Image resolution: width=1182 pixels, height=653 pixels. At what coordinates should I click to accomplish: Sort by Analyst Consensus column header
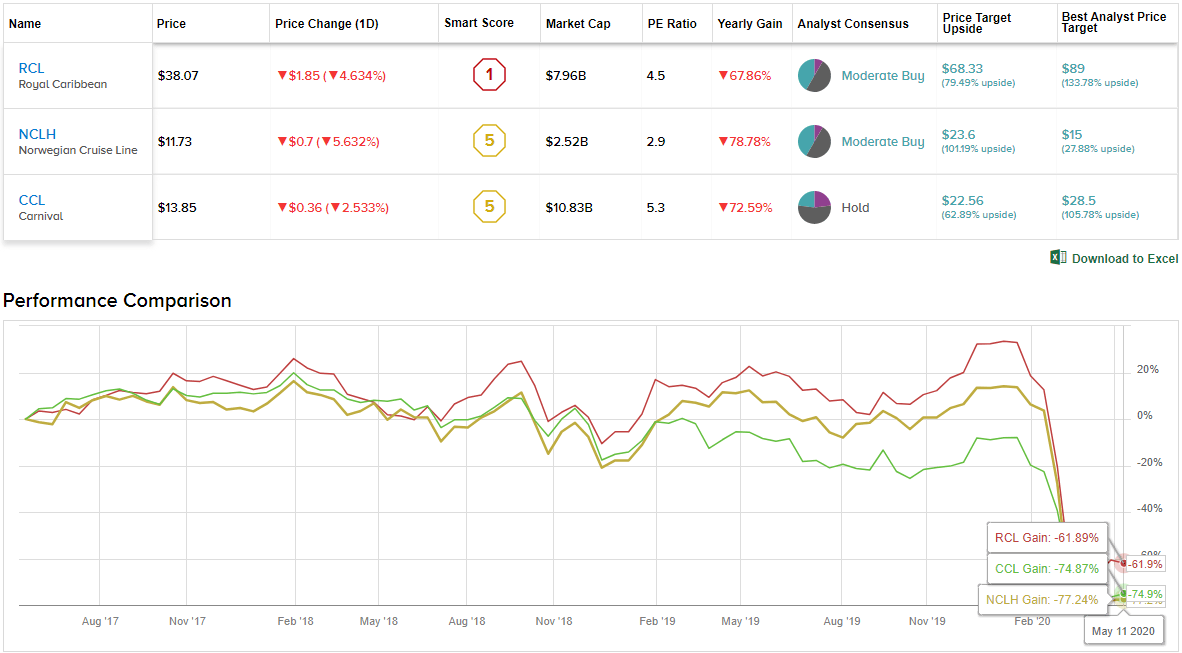pos(853,23)
